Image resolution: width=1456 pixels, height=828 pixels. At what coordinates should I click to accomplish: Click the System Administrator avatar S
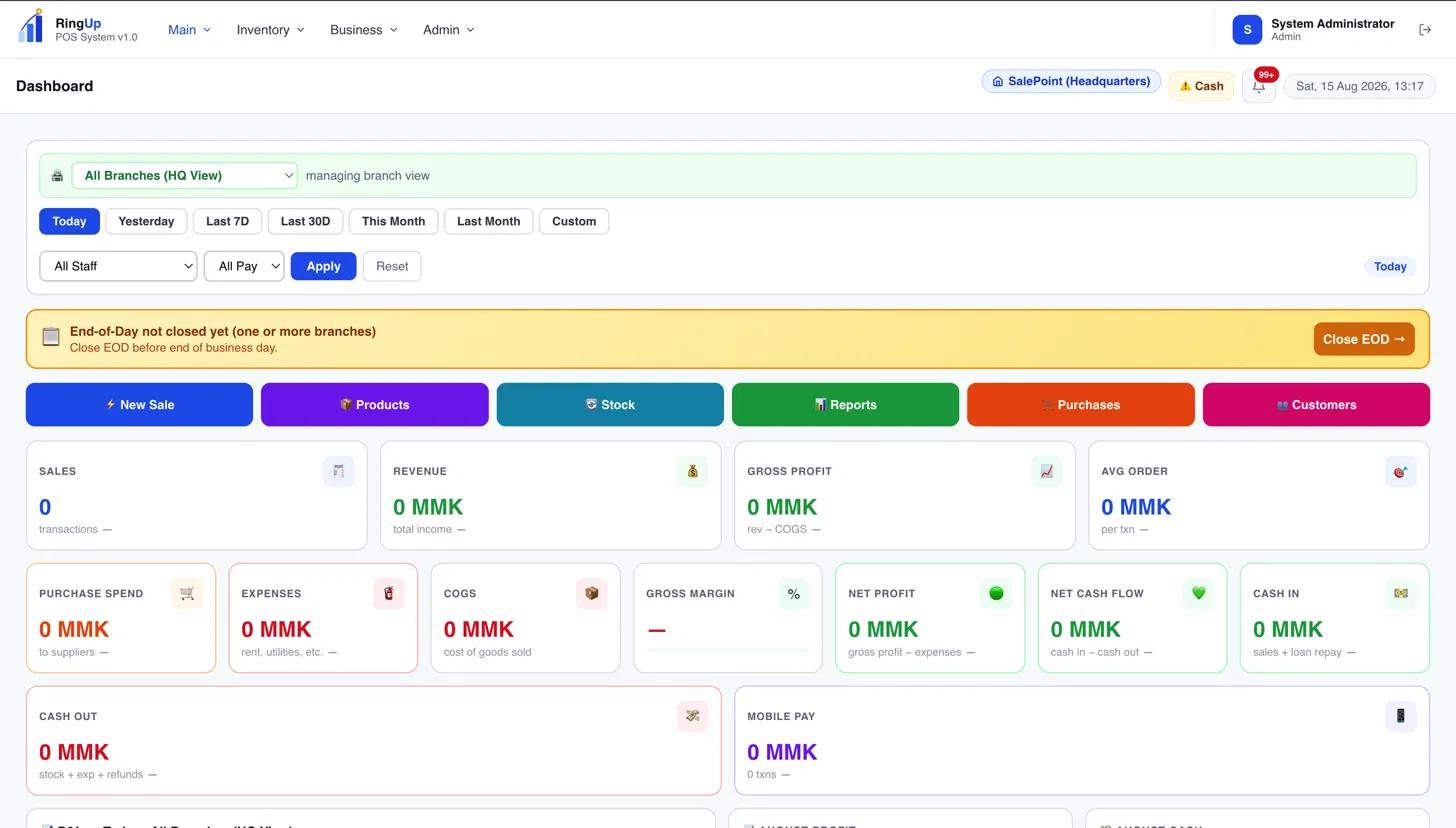coord(1247,30)
